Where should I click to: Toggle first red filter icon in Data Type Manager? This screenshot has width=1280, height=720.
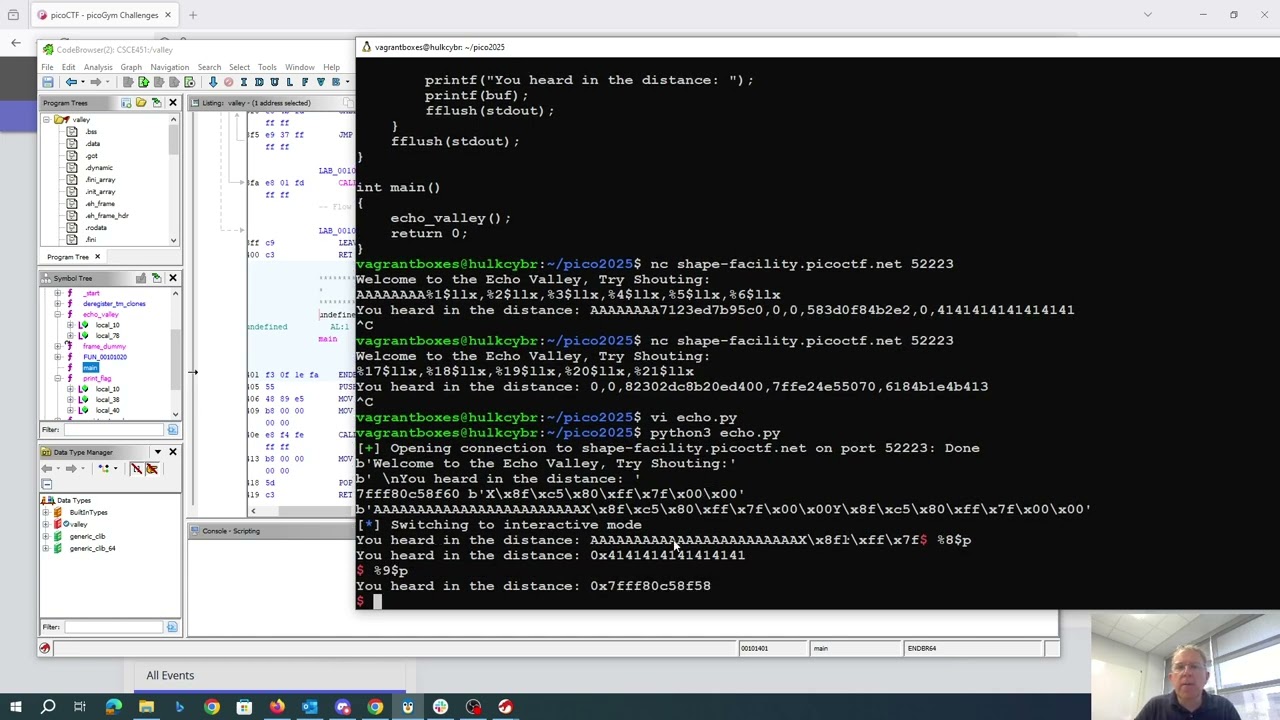(x=137, y=469)
